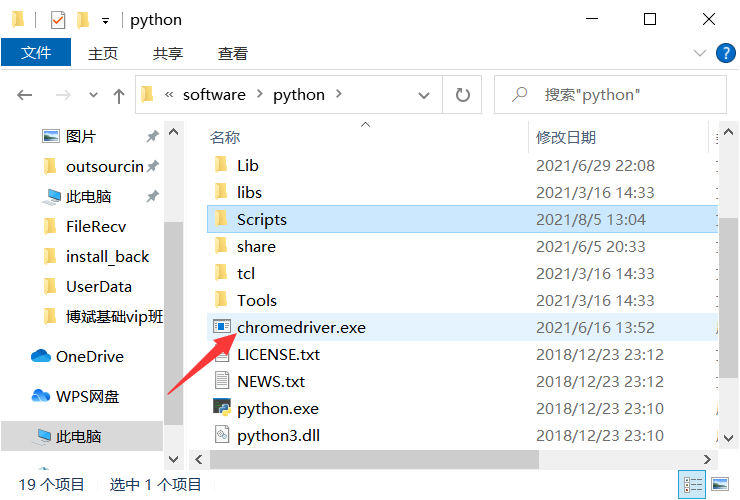Click the 2021/8/5 13:04 date cell
The height and width of the screenshot is (500, 740).
pos(590,220)
